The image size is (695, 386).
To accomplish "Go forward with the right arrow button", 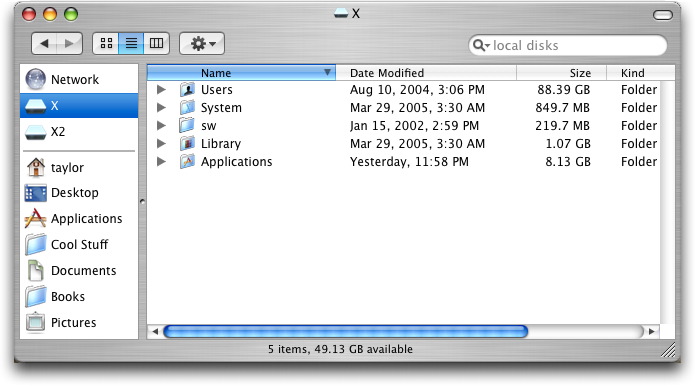I will point(69,43).
